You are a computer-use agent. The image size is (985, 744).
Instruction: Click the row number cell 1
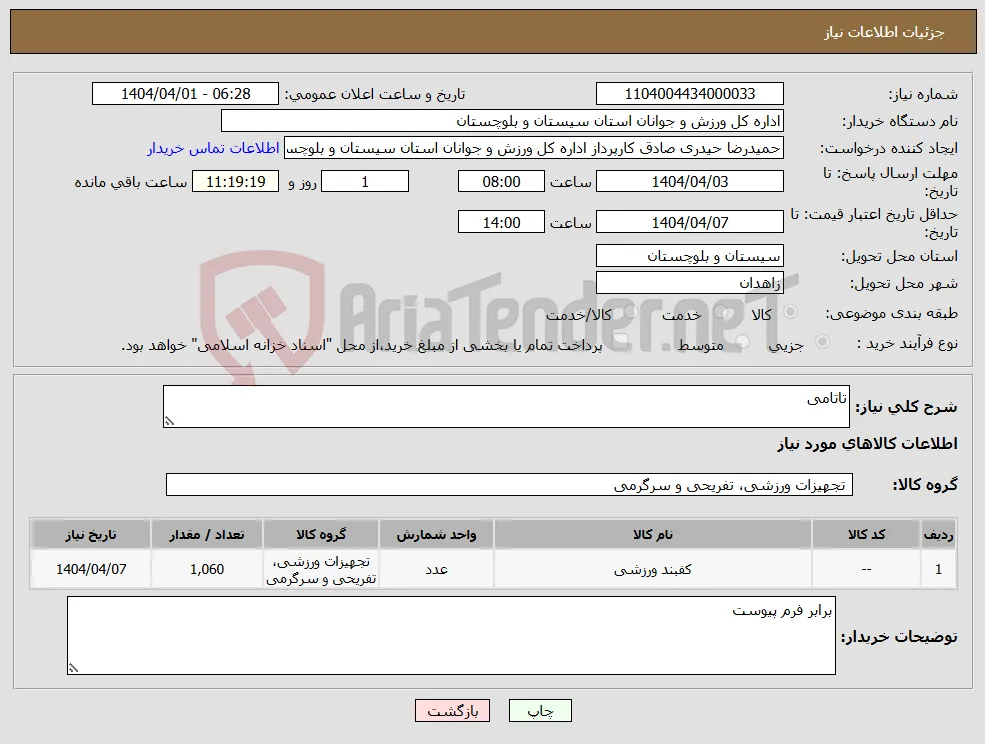[939, 569]
